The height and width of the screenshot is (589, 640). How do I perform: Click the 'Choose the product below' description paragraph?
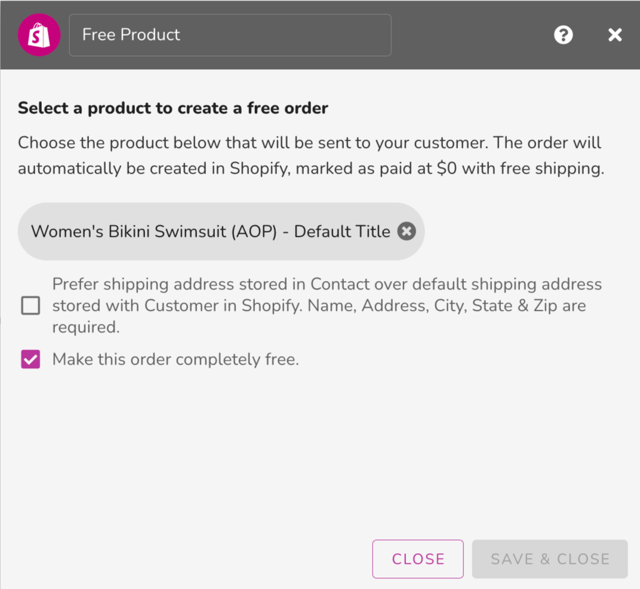311,156
